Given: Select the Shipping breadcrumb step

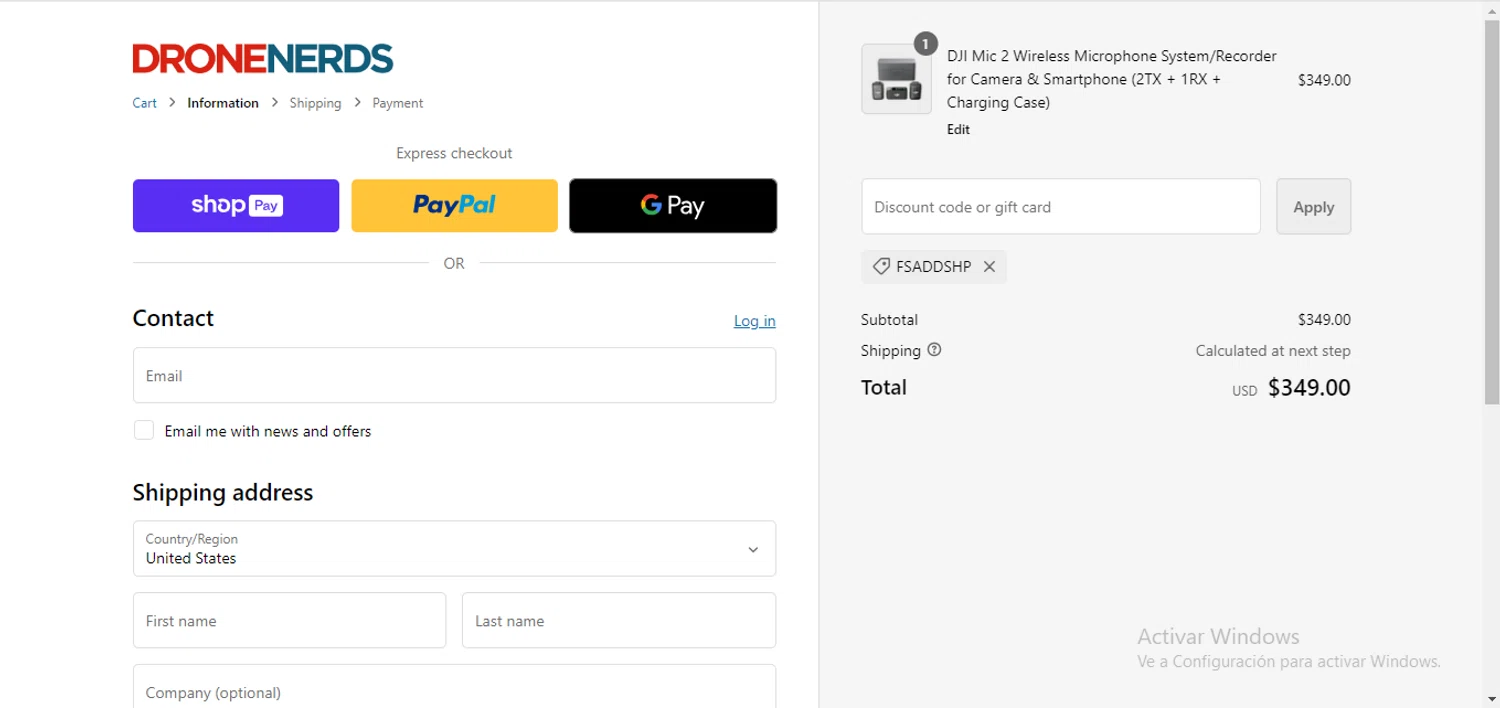Looking at the screenshot, I should point(315,103).
